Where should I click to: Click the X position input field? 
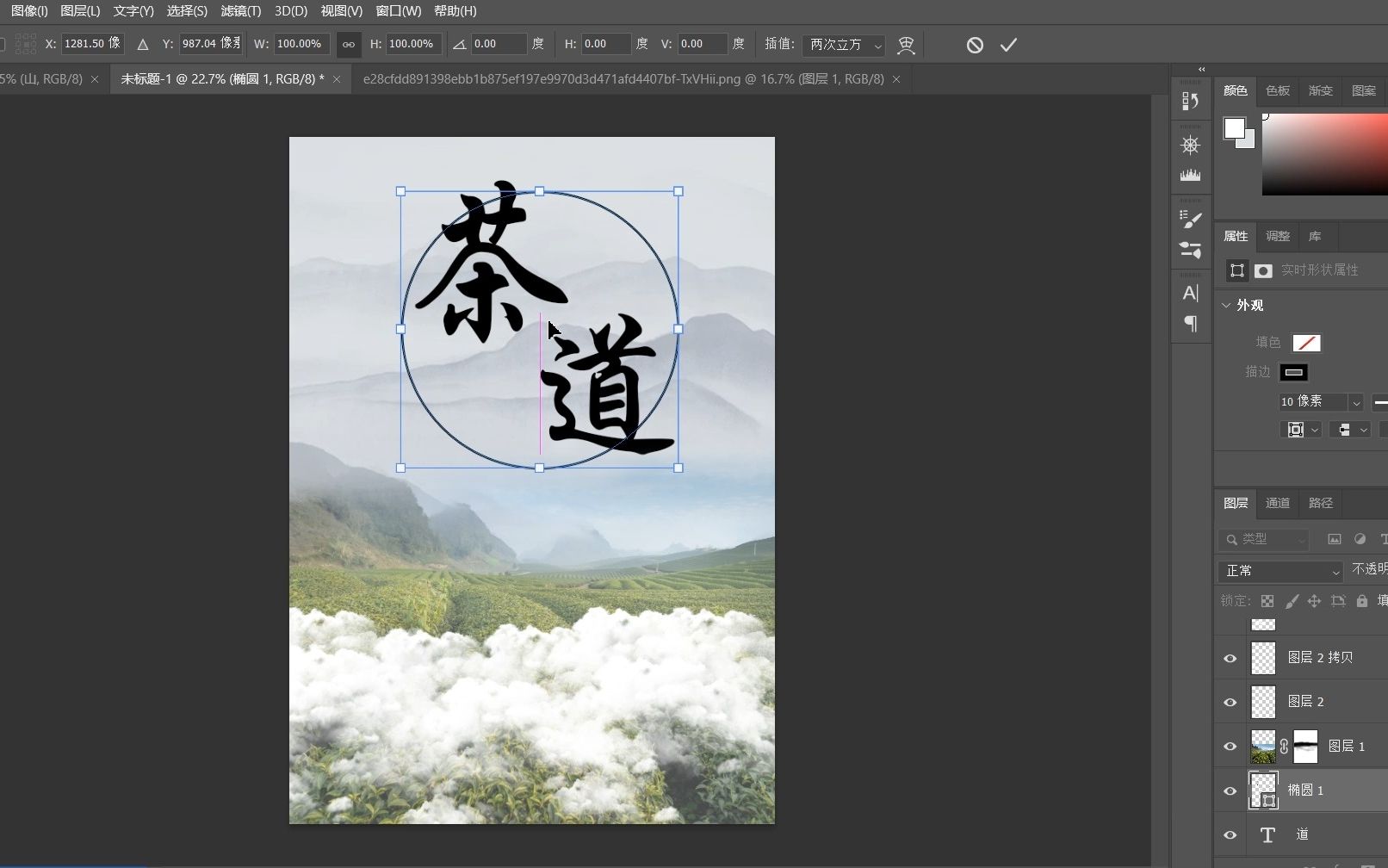pyautogui.click(x=93, y=44)
